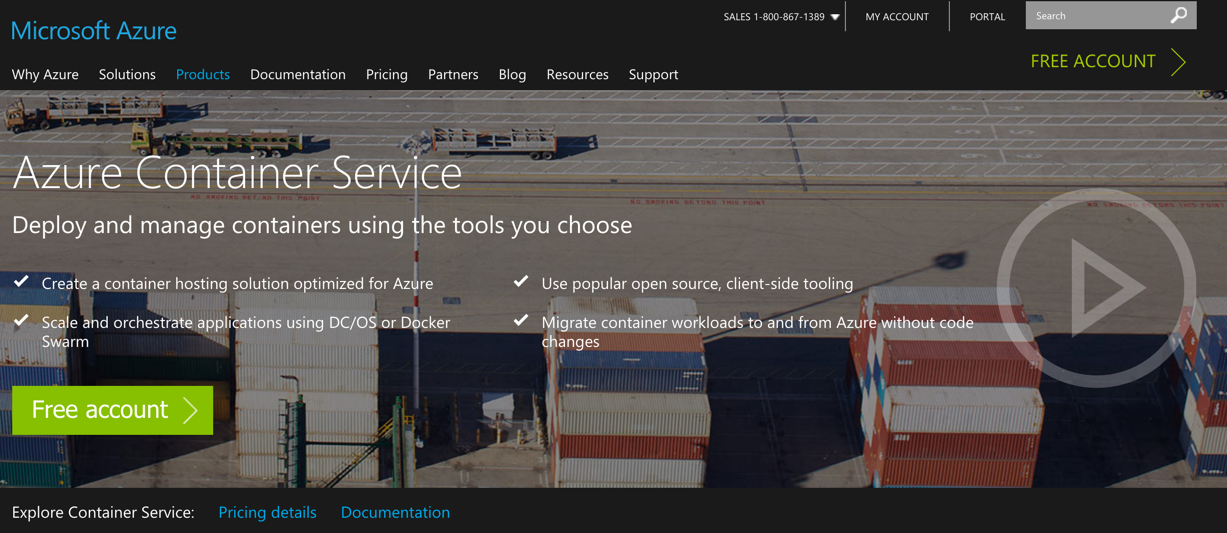Click the tagline 'Deploy and manage containers using the tools you choose'
Image resolution: width=1227 pixels, height=533 pixels.
coord(322,225)
